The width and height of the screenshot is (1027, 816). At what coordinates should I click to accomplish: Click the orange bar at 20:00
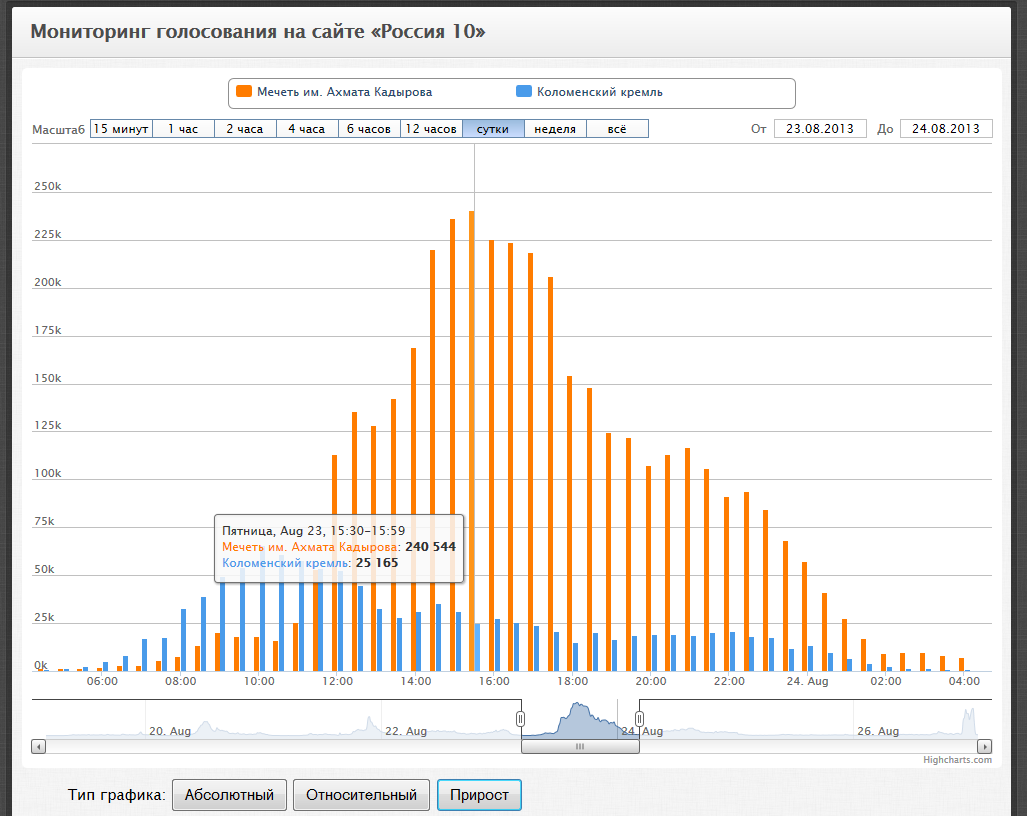[x=648, y=568]
